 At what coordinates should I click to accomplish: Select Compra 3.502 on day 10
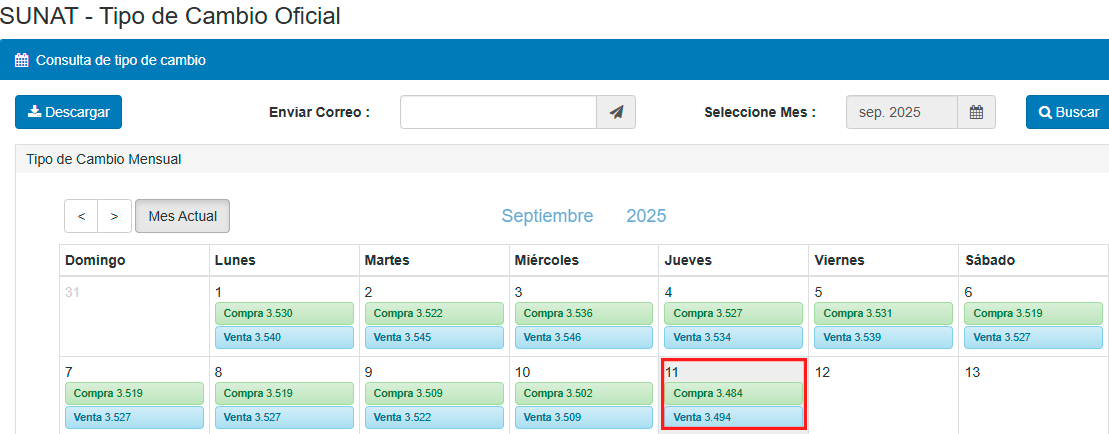[584, 393]
